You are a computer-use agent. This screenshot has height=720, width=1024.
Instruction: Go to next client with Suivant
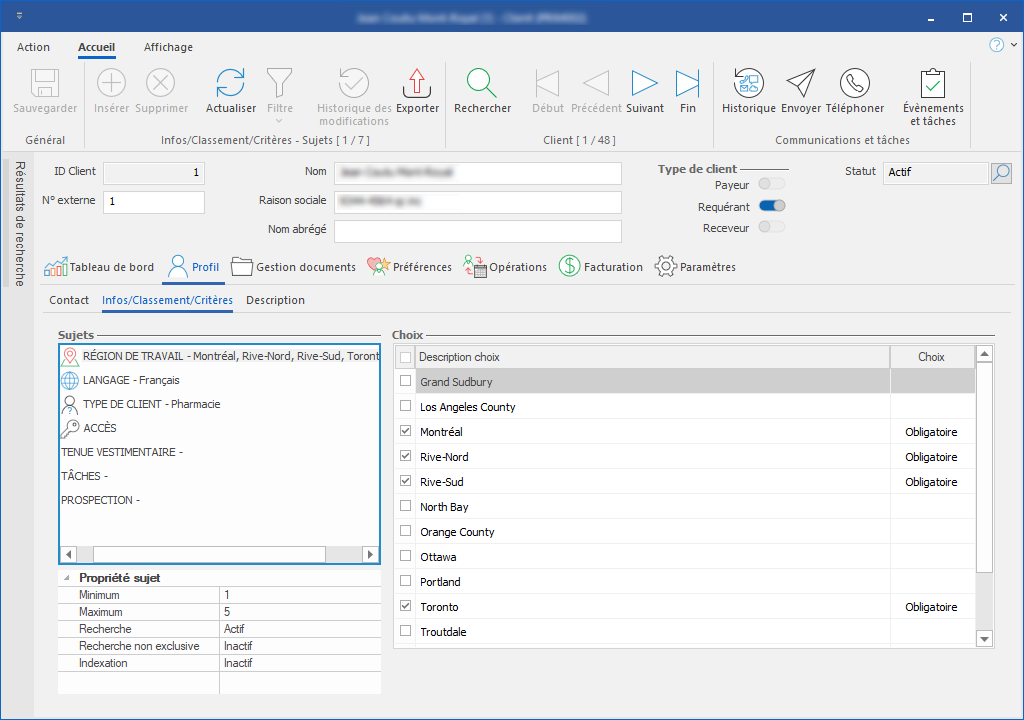click(644, 84)
